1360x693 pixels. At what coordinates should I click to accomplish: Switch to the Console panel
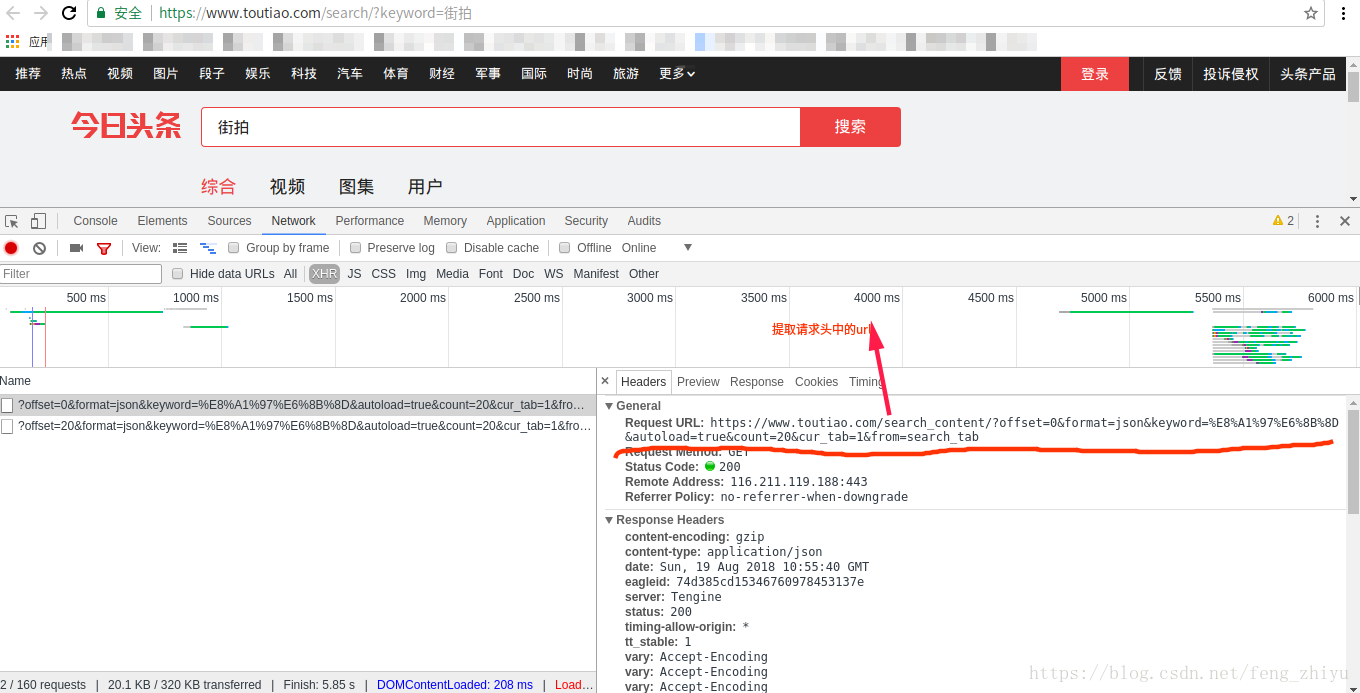tap(95, 221)
